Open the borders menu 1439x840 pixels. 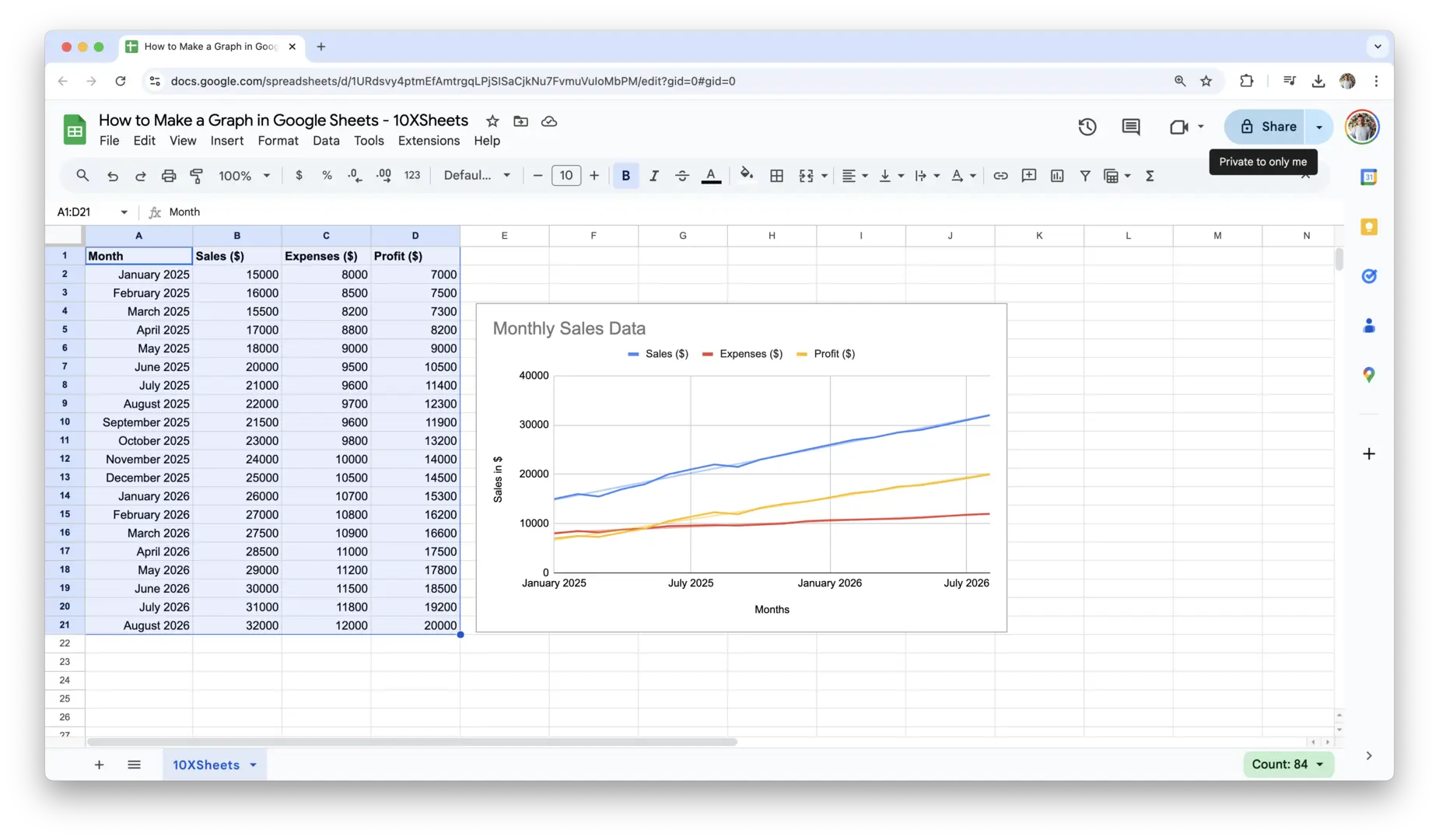pyautogui.click(x=776, y=176)
